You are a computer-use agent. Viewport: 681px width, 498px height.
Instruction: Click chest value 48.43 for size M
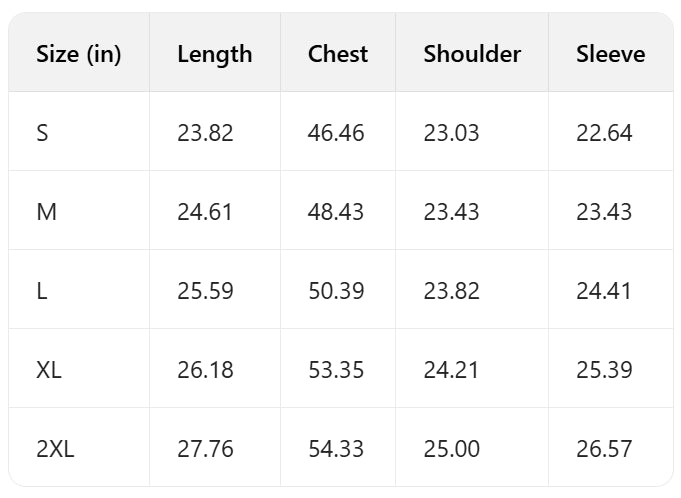click(x=336, y=211)
